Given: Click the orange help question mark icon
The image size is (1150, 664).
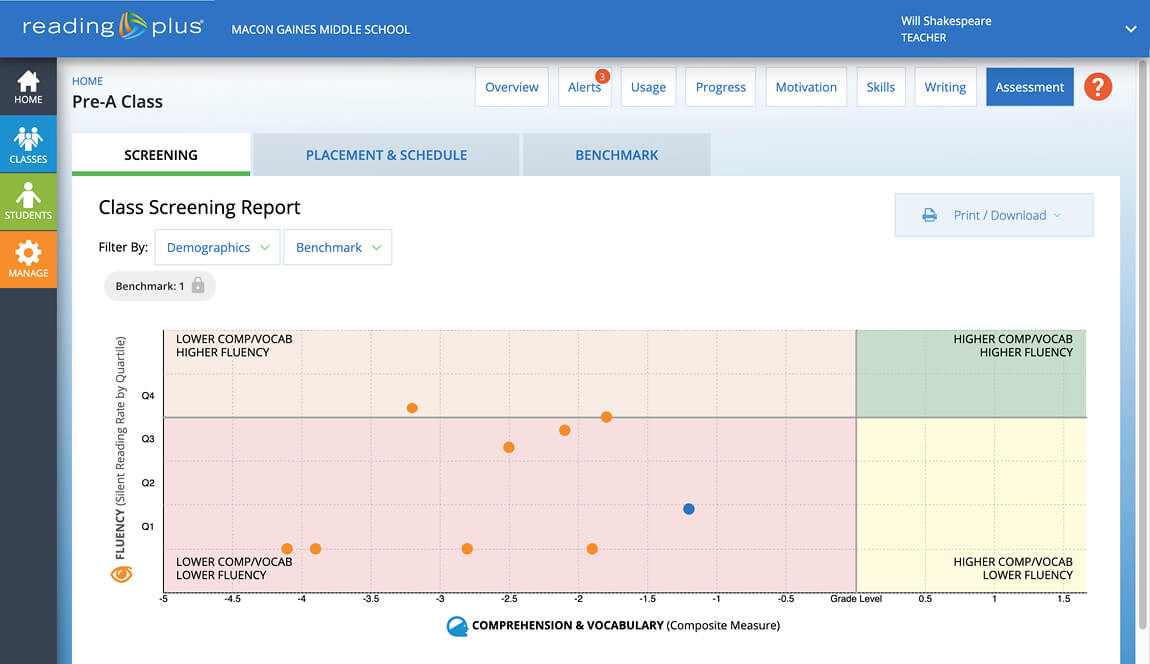Looking at the screenshot, I should pyautogui.click(x=1098, y=87).
